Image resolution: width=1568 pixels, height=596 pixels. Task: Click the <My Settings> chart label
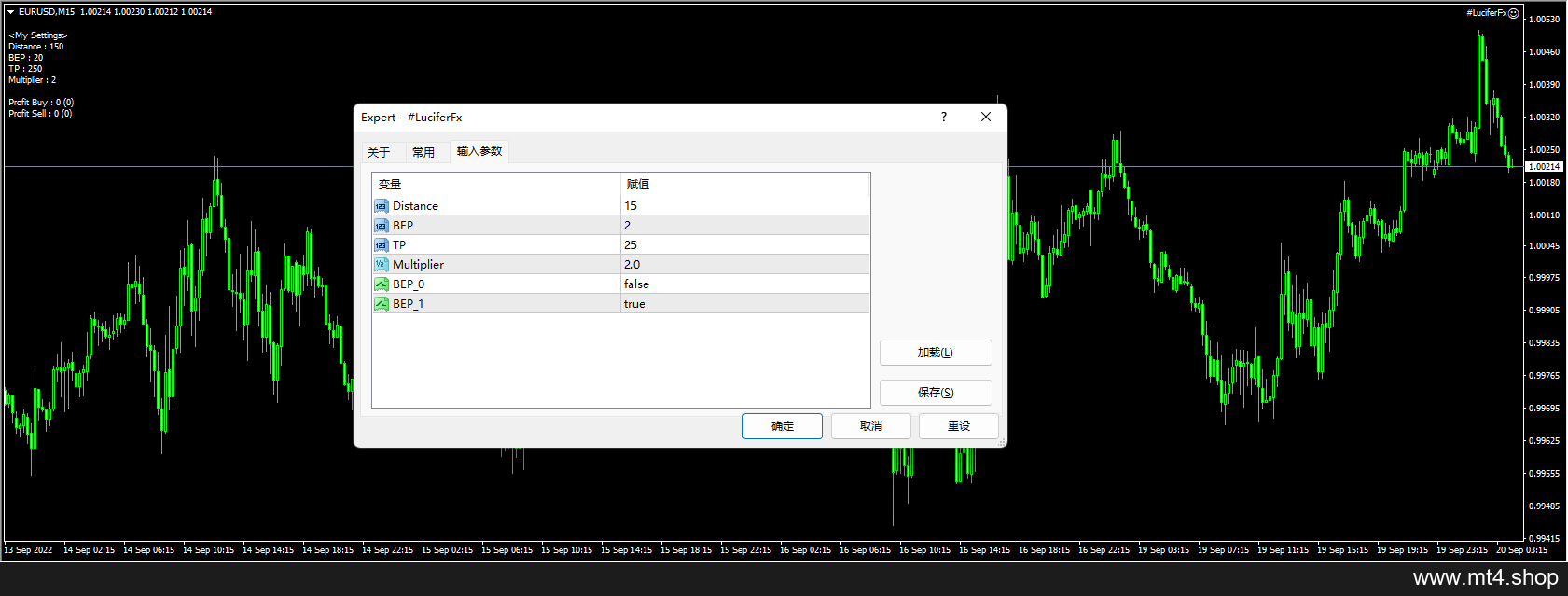pyautogui.click(x=38, y=35)
